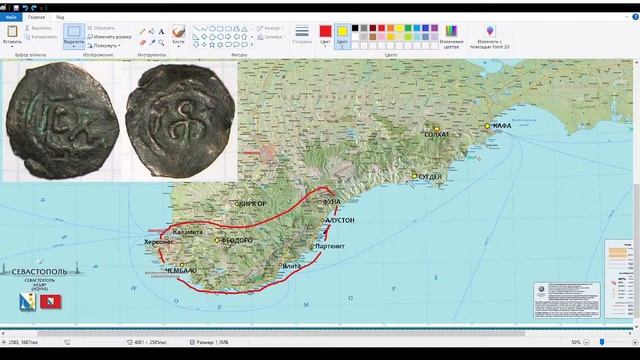Select the Eraser tool
Screen dimensions: 640x360
click(x=142, y=42)
